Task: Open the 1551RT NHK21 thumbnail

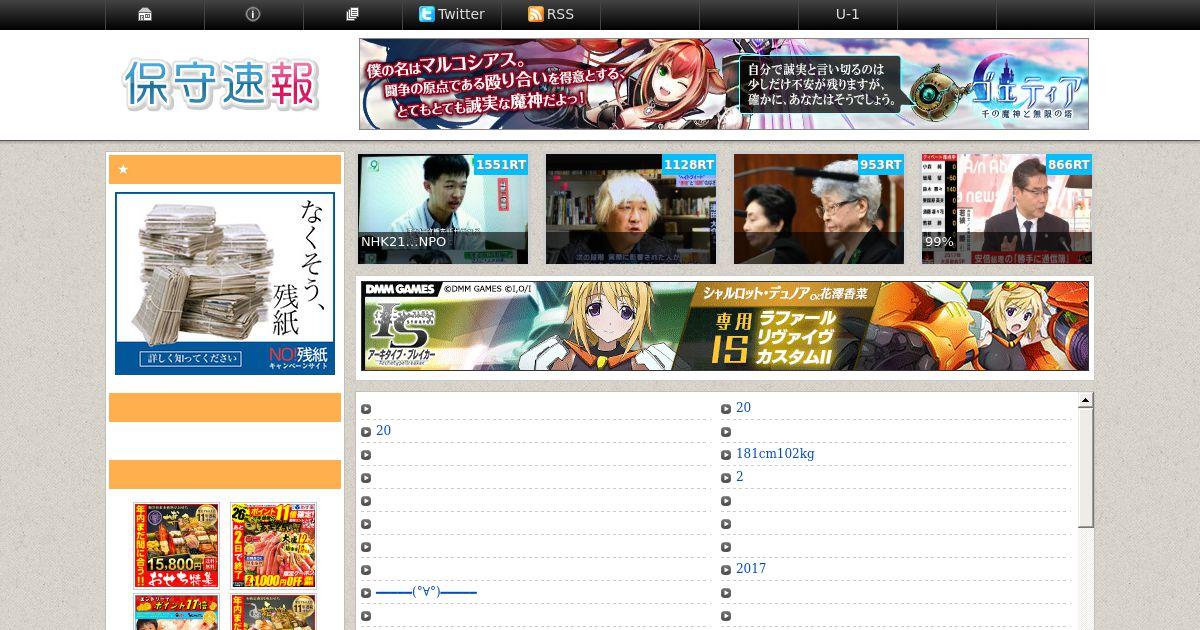Action: [443, 209]
